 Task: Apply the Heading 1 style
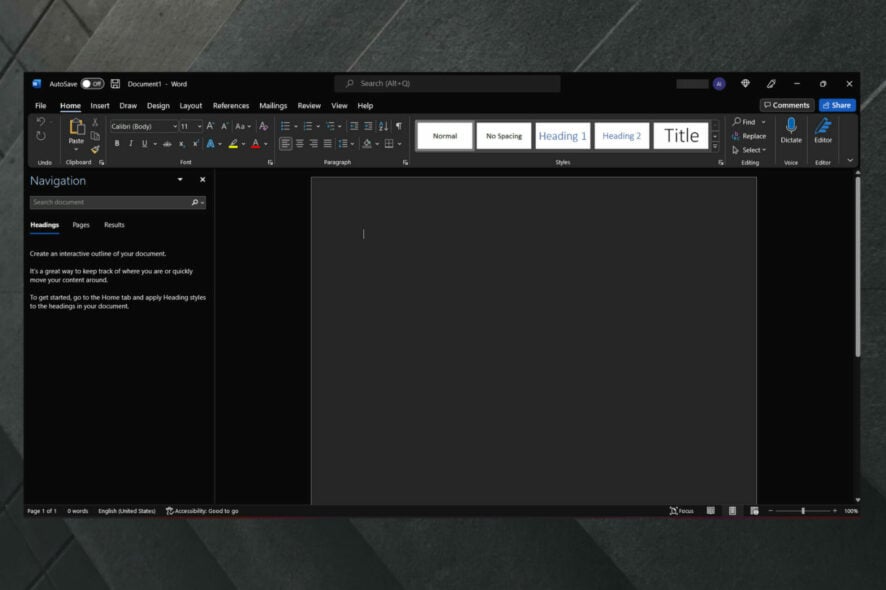point(562,136)
